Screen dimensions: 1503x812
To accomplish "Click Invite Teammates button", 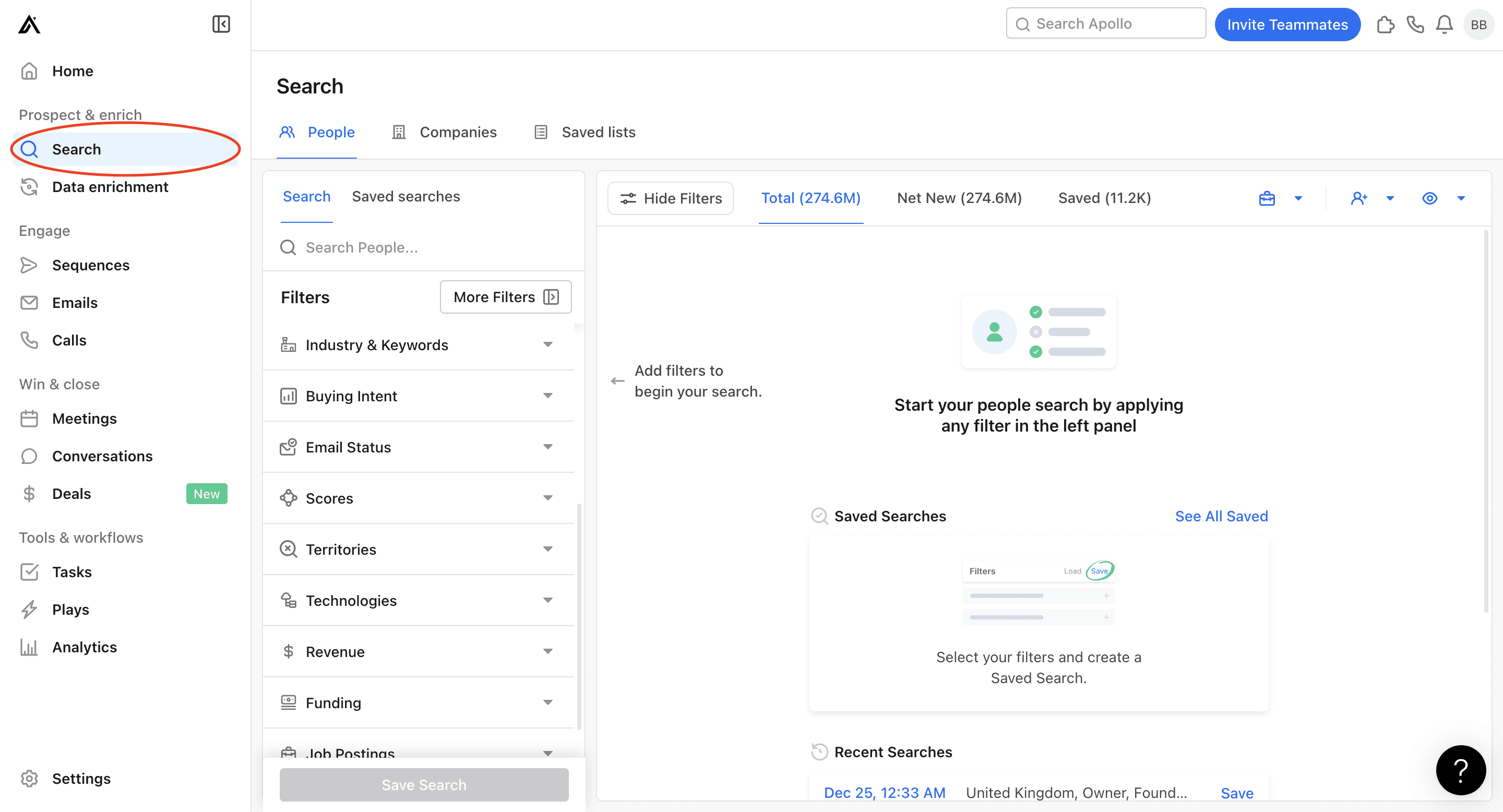I will coord(1287,25).
